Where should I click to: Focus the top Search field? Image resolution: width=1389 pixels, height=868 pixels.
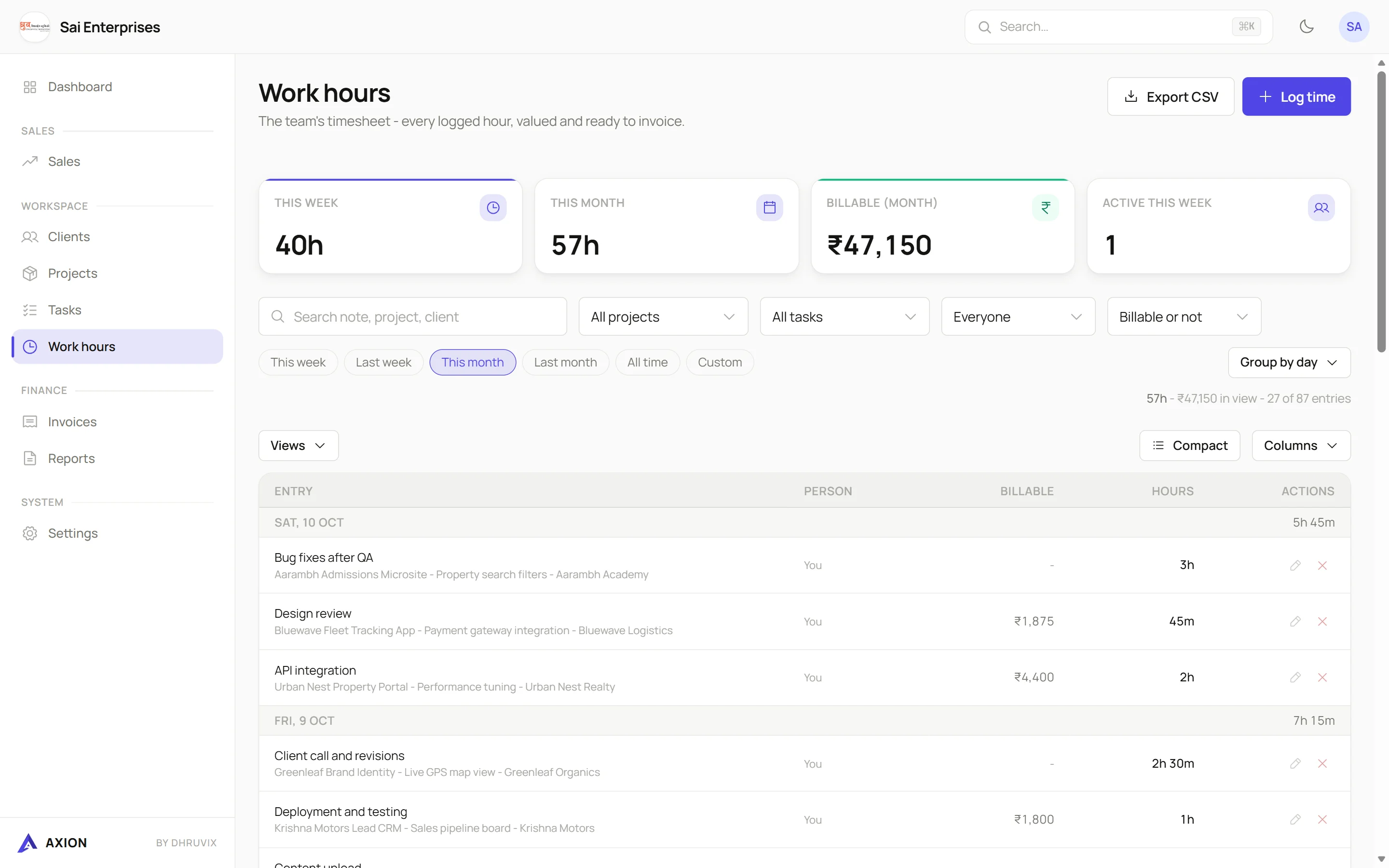coord(1118,27)
